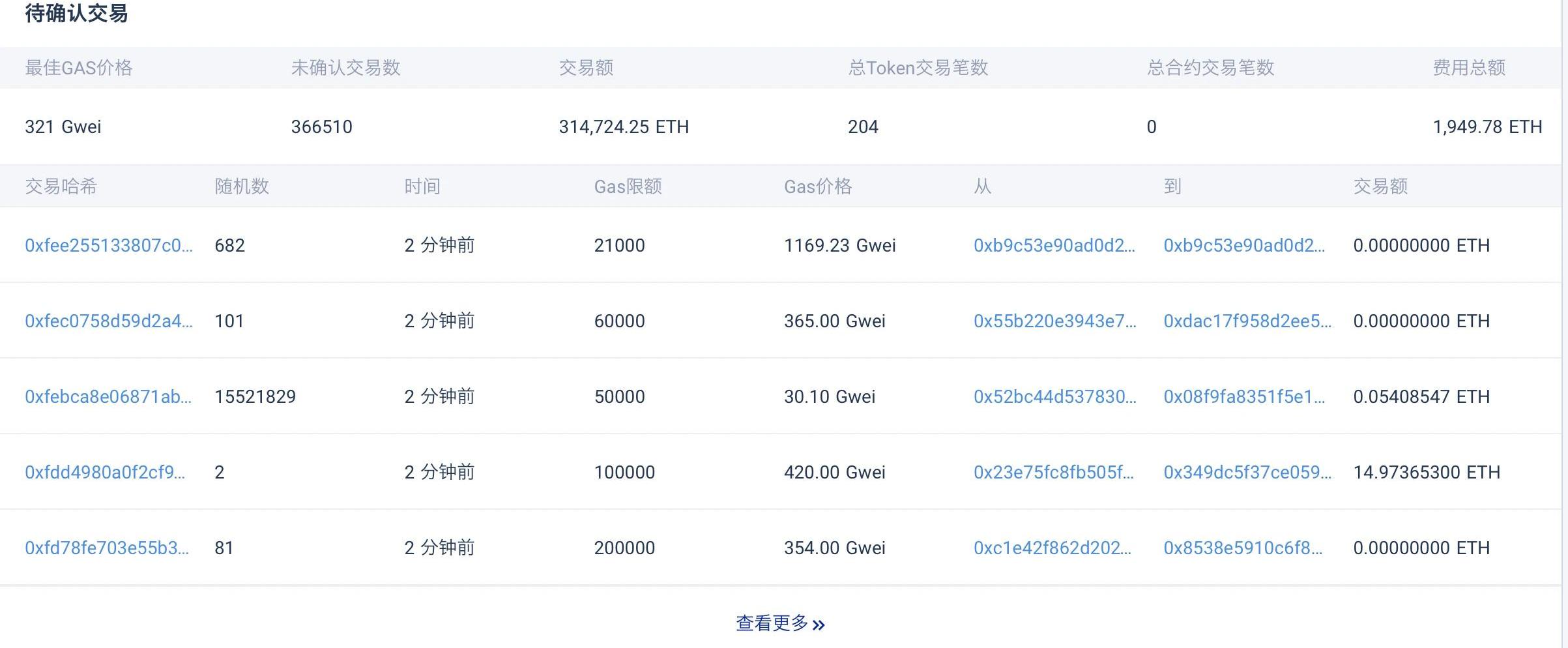Image resolution: width=1568 pixels, height=648 pixels.
Task: Open transaction hash 0xfdd4980a0f2cf9...
Action: (105, 472)
